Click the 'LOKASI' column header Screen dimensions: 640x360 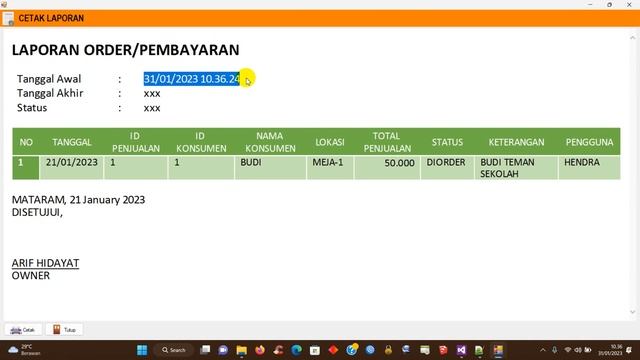click(x=330, y=142)
